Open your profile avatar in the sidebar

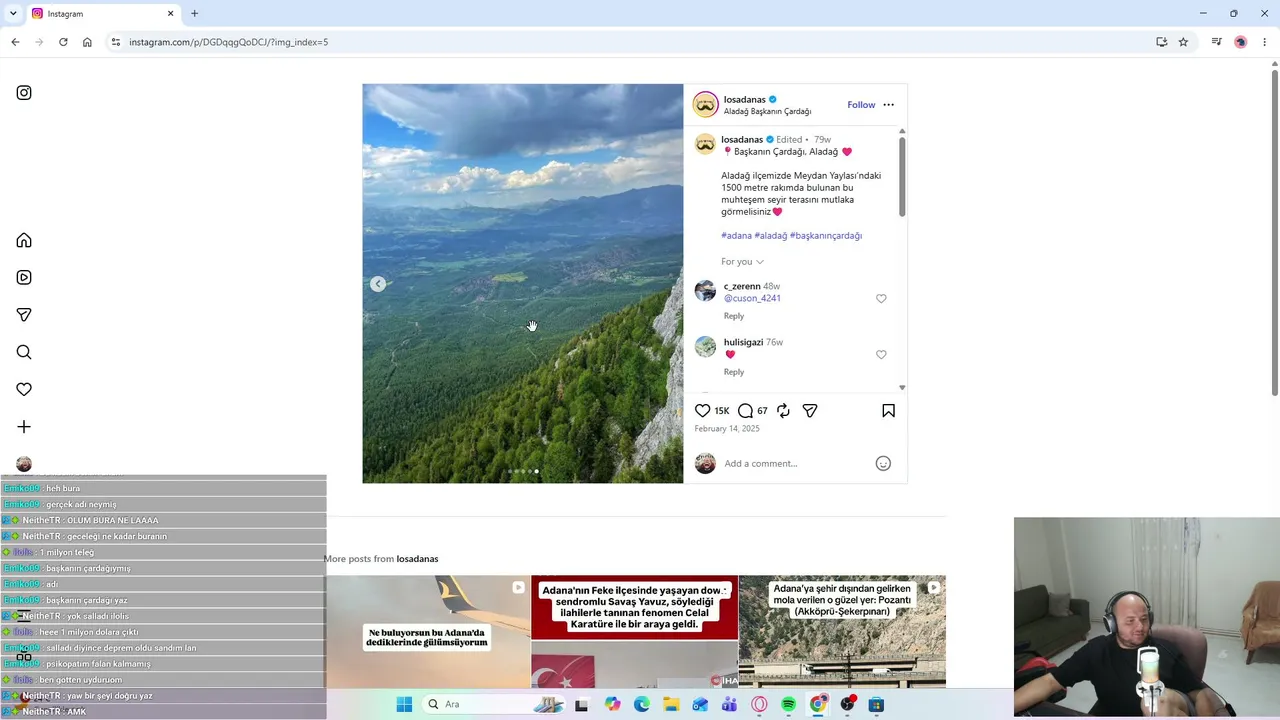tap(24, 464)
